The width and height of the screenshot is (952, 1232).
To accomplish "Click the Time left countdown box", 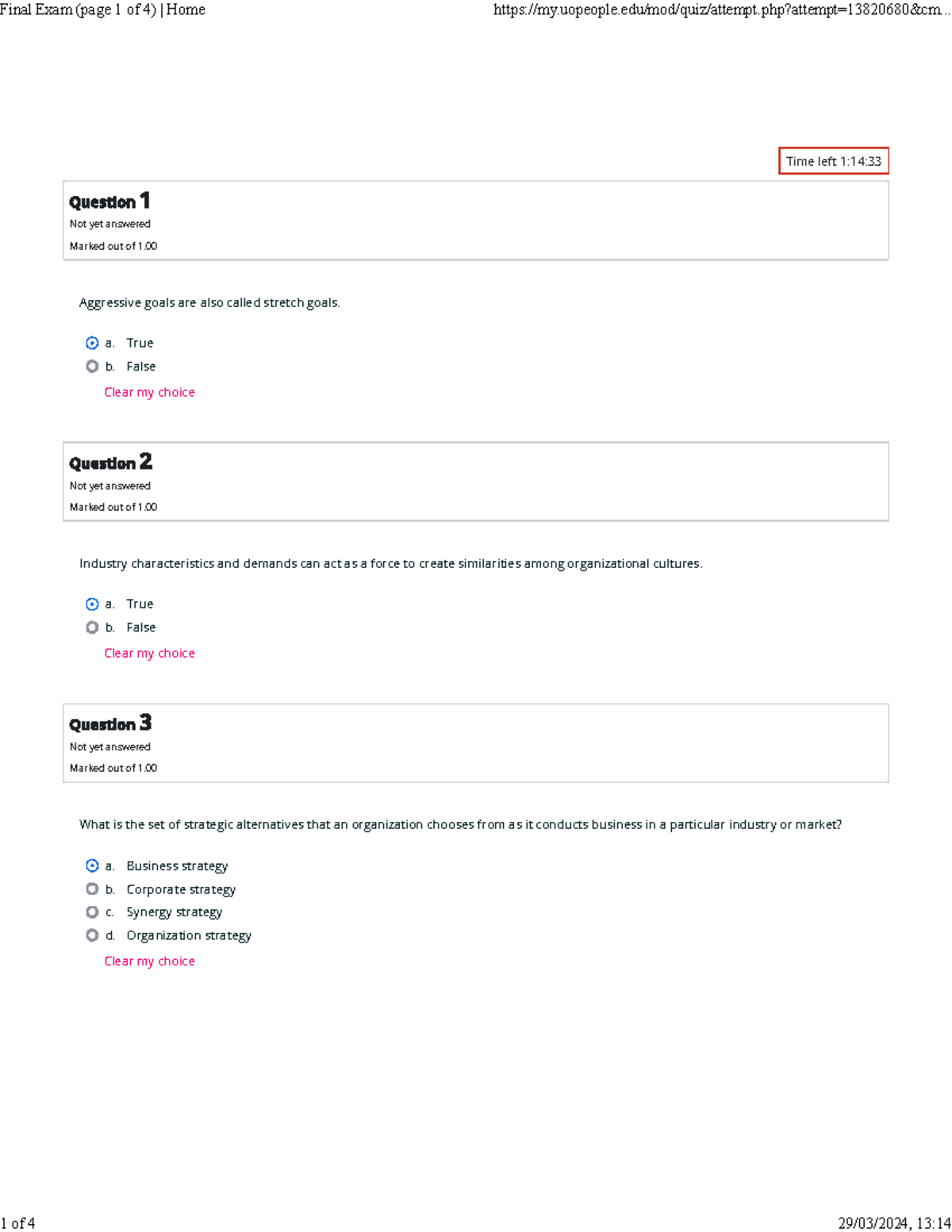I will tap(833, 161).
